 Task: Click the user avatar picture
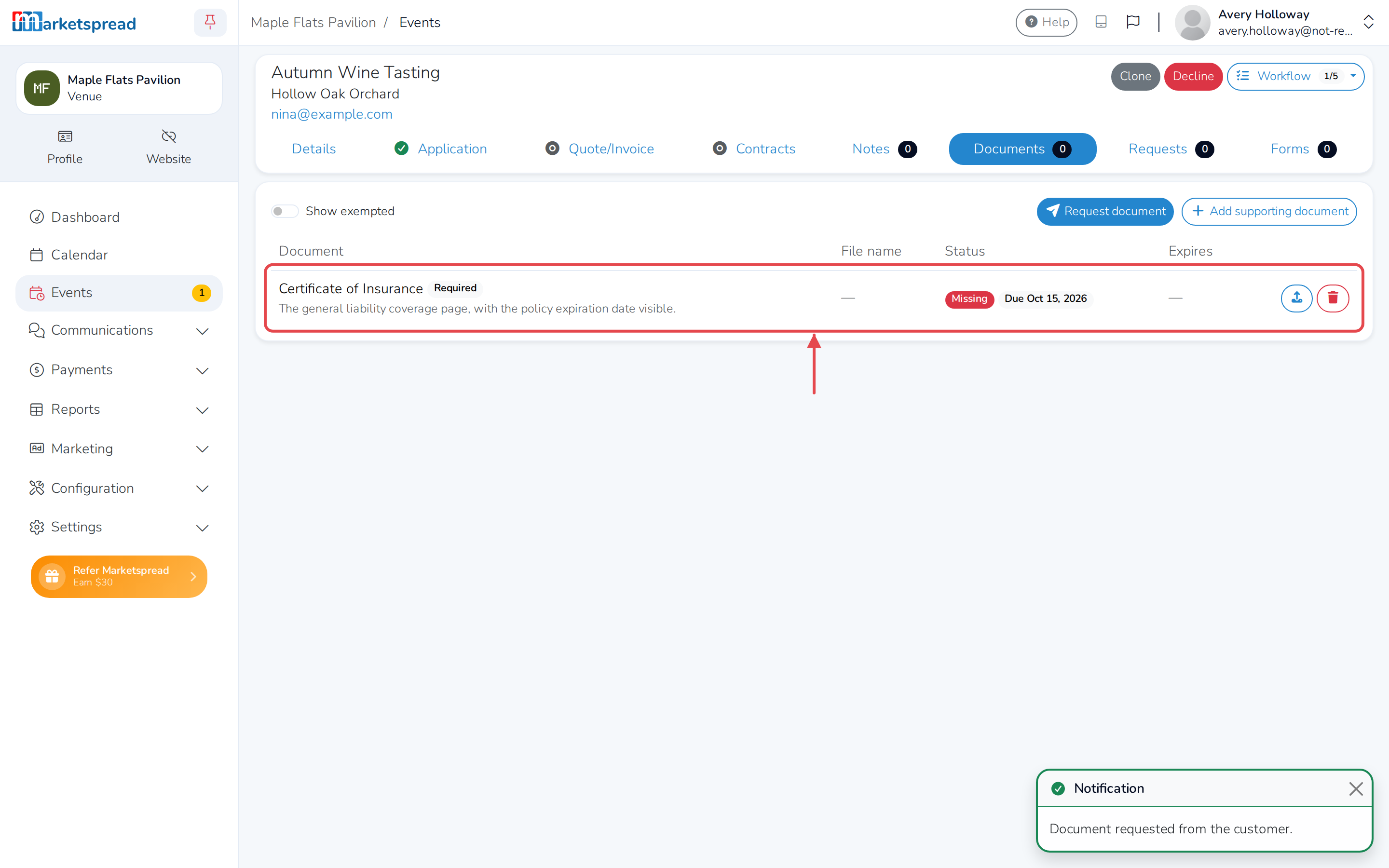coord(1192,22)
